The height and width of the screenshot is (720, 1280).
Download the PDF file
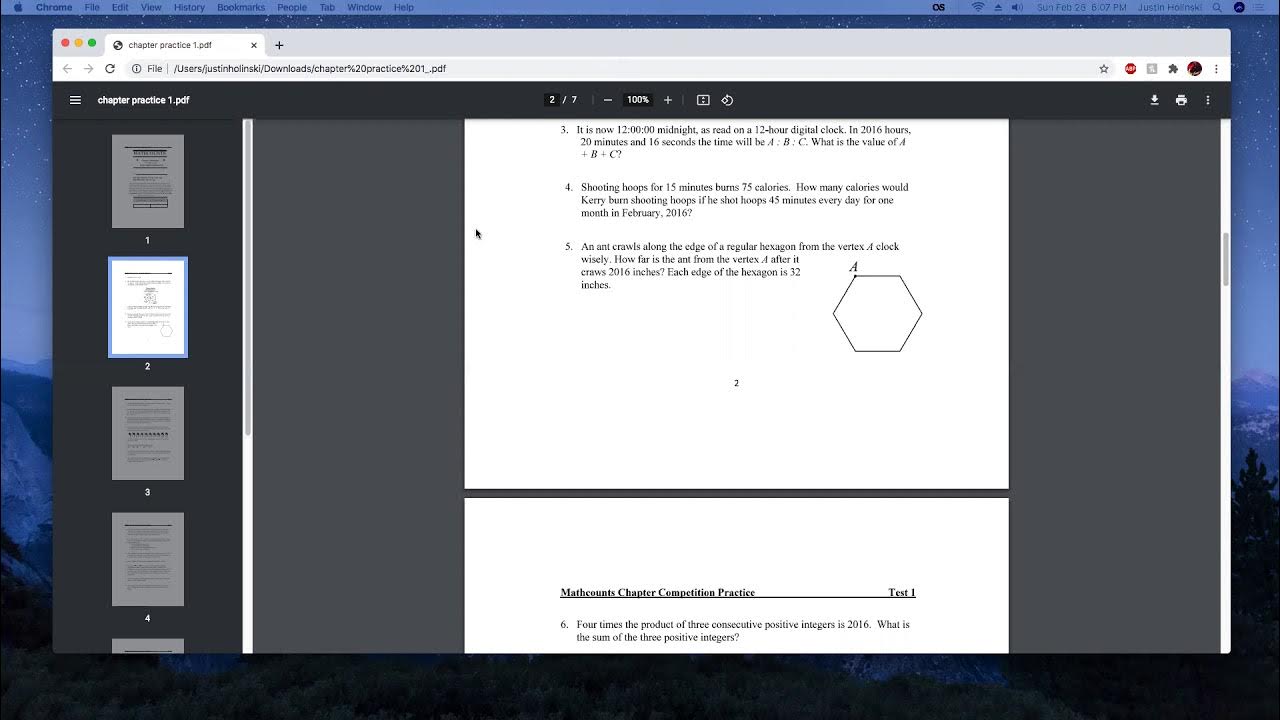(1154, 100)
